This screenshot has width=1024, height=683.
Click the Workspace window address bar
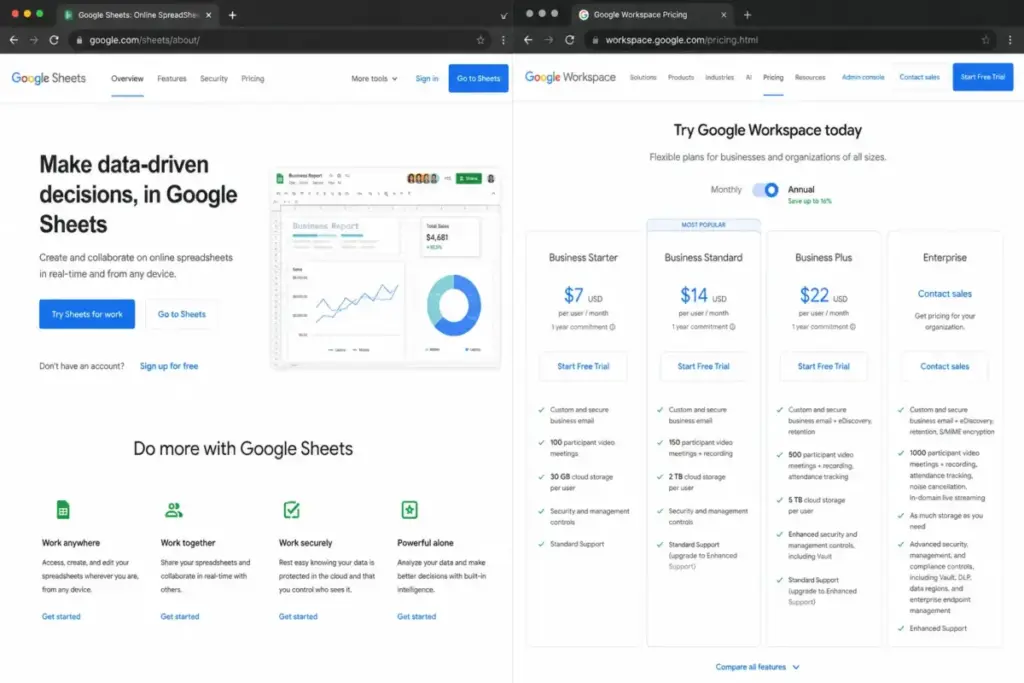pyautogui.click(x=789, y=40)
